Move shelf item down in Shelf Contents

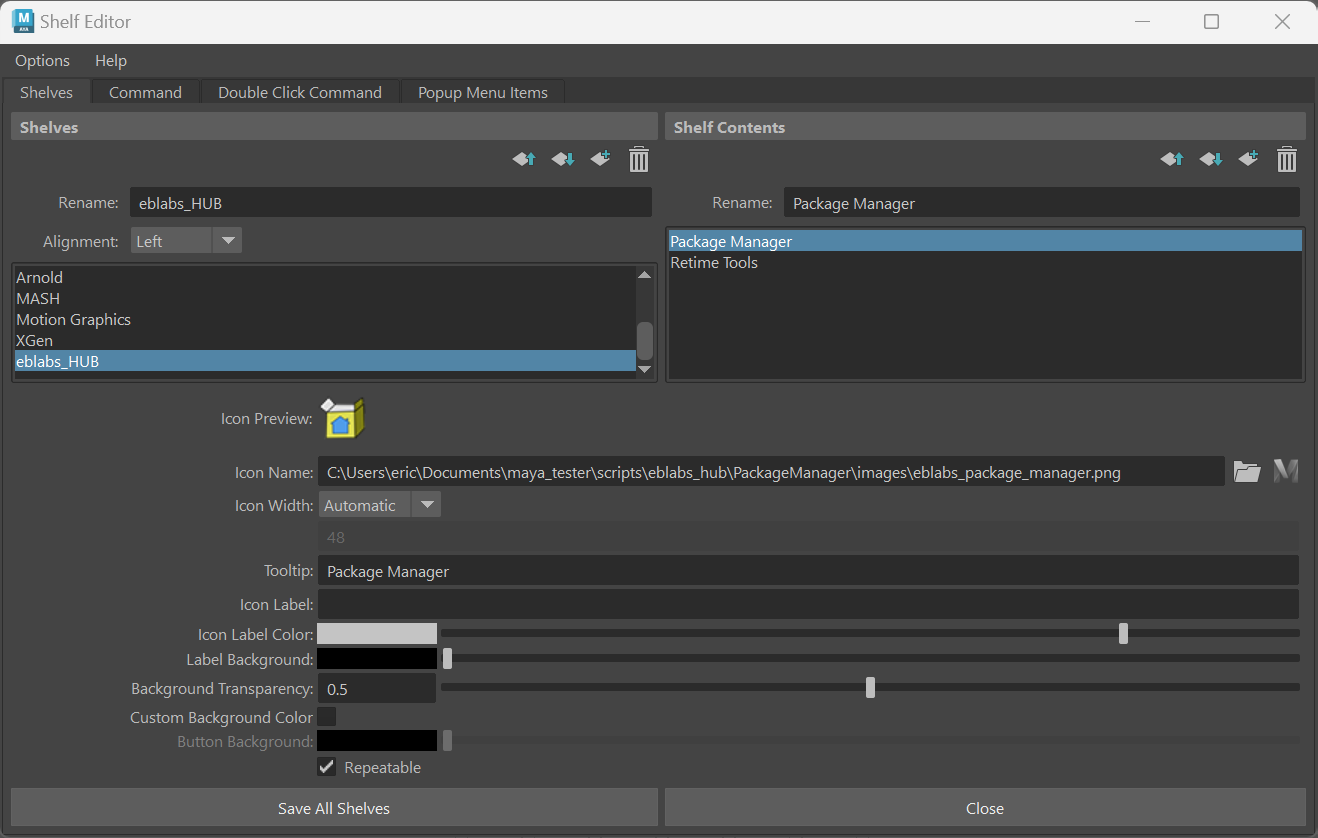[1211, 159]
